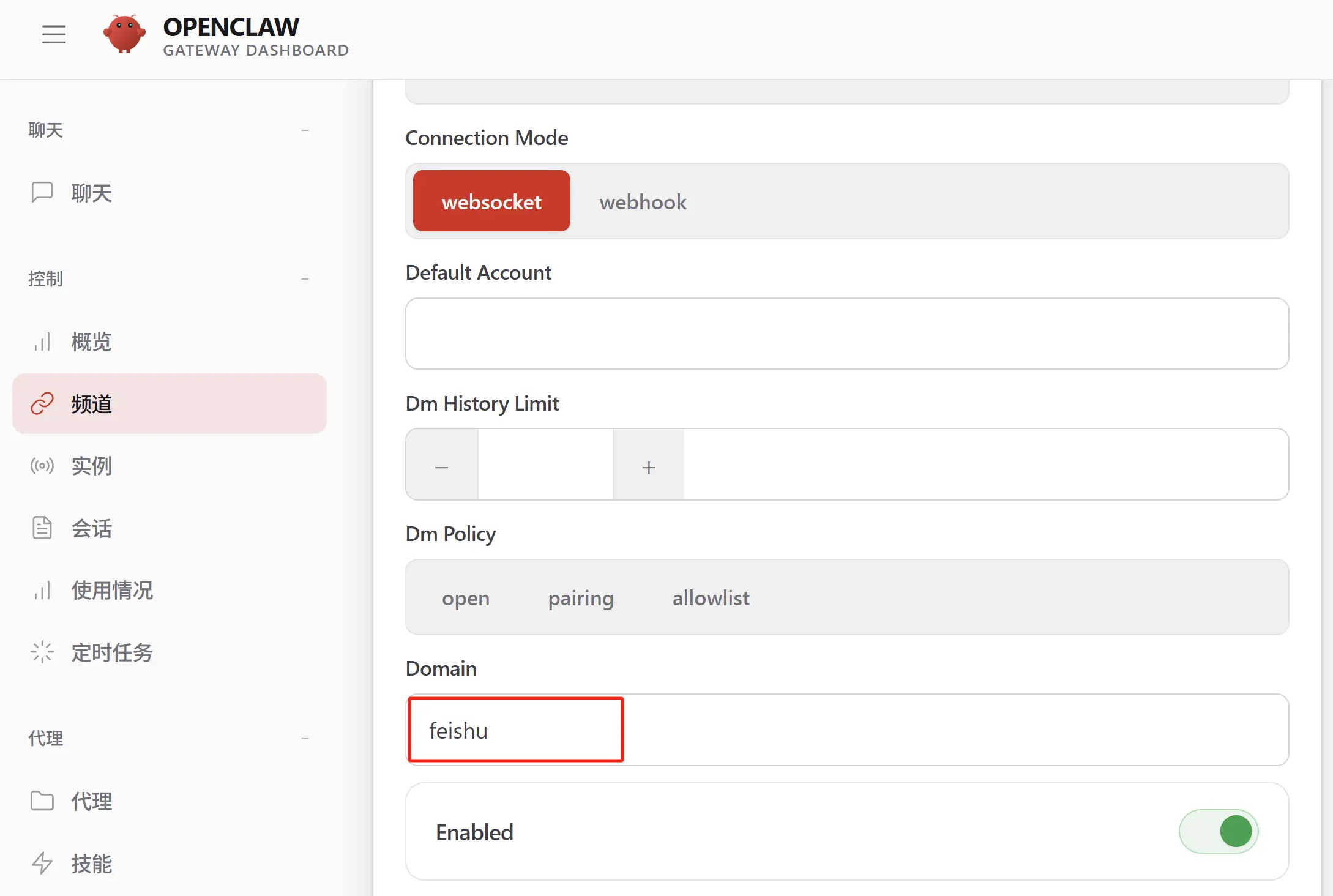Screen dimensions: 1333x896
Task: Click the 技能 lightning bolt icon
Action: pyautogui.click(x=42, y=863)
